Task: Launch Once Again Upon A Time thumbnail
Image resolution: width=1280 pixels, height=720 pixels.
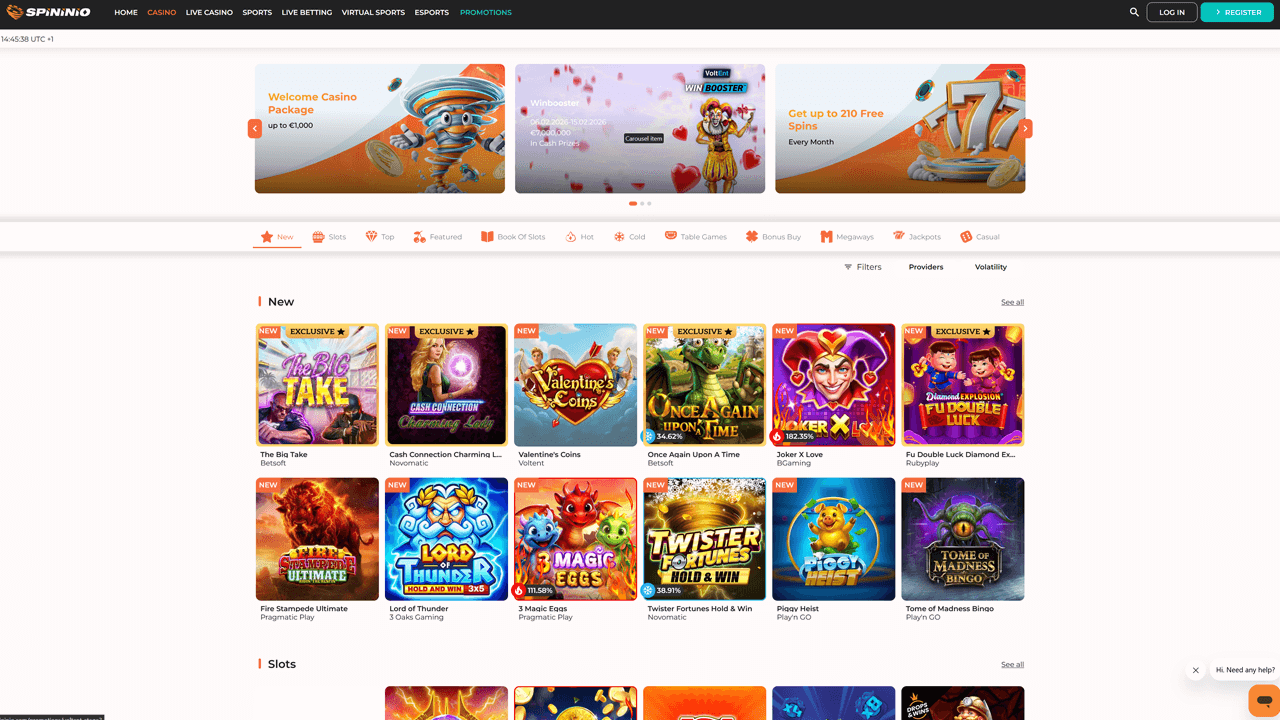Action: (704, 385)
